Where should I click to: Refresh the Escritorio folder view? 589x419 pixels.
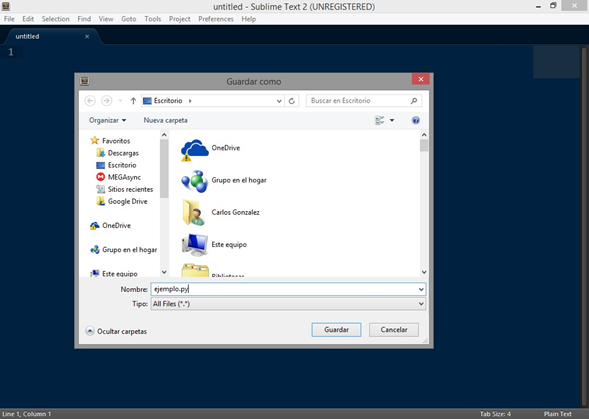tap(291, 101)
